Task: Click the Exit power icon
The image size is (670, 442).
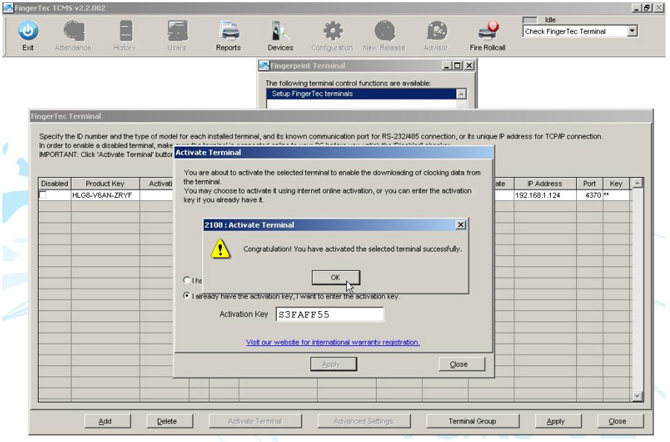Action: [x=28, y=31]
